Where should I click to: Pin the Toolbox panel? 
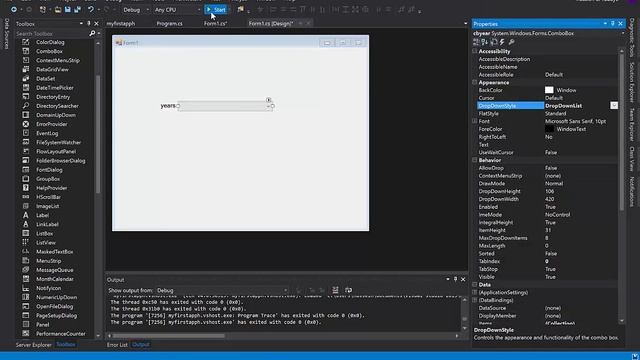coord(89,24)
